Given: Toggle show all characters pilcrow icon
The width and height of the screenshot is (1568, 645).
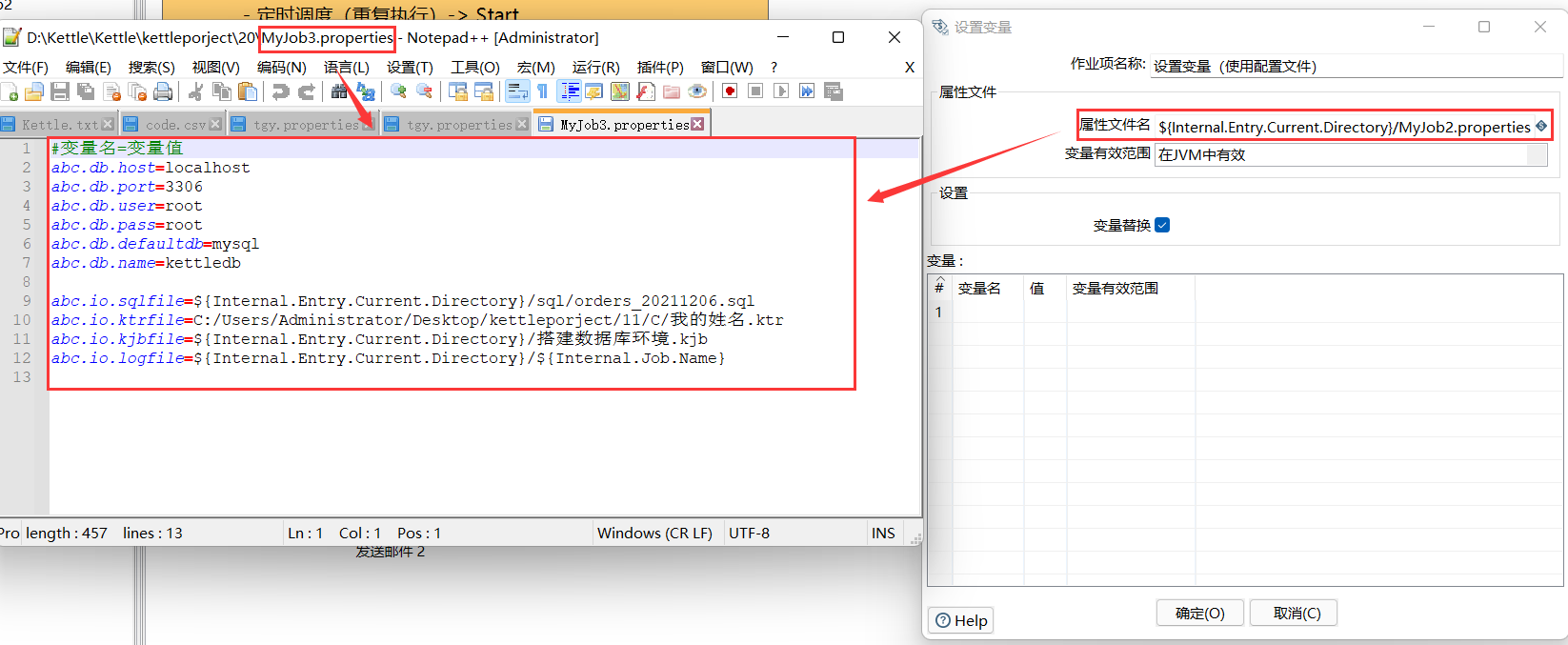Looking at the screenshot, I should pos(542,91).
